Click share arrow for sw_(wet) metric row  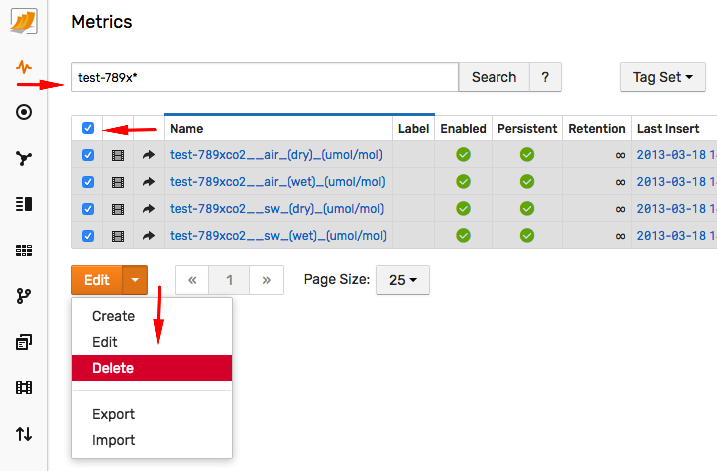149,236
